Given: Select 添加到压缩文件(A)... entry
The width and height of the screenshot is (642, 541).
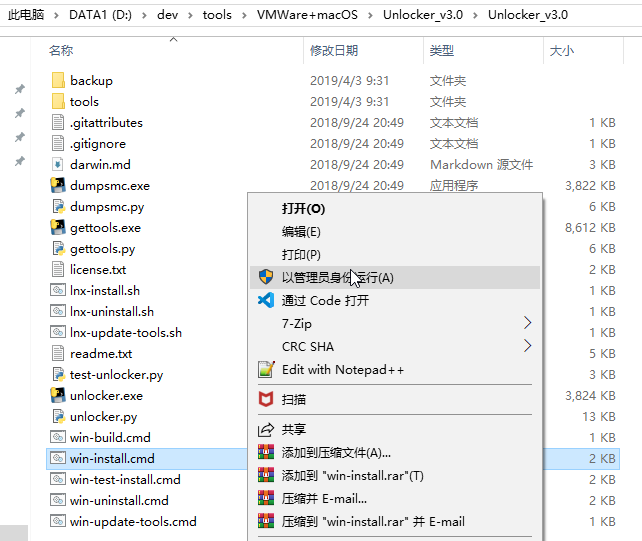Looking at the screenshot, I should coord(395,452).
